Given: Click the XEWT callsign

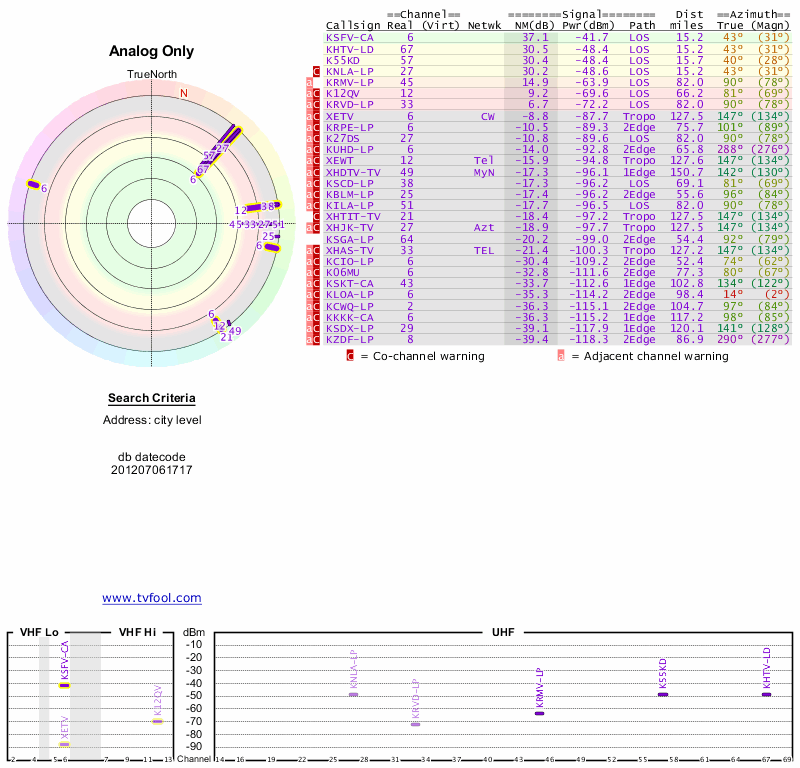Looking at the screenshot, I should [x=339, y=161].
